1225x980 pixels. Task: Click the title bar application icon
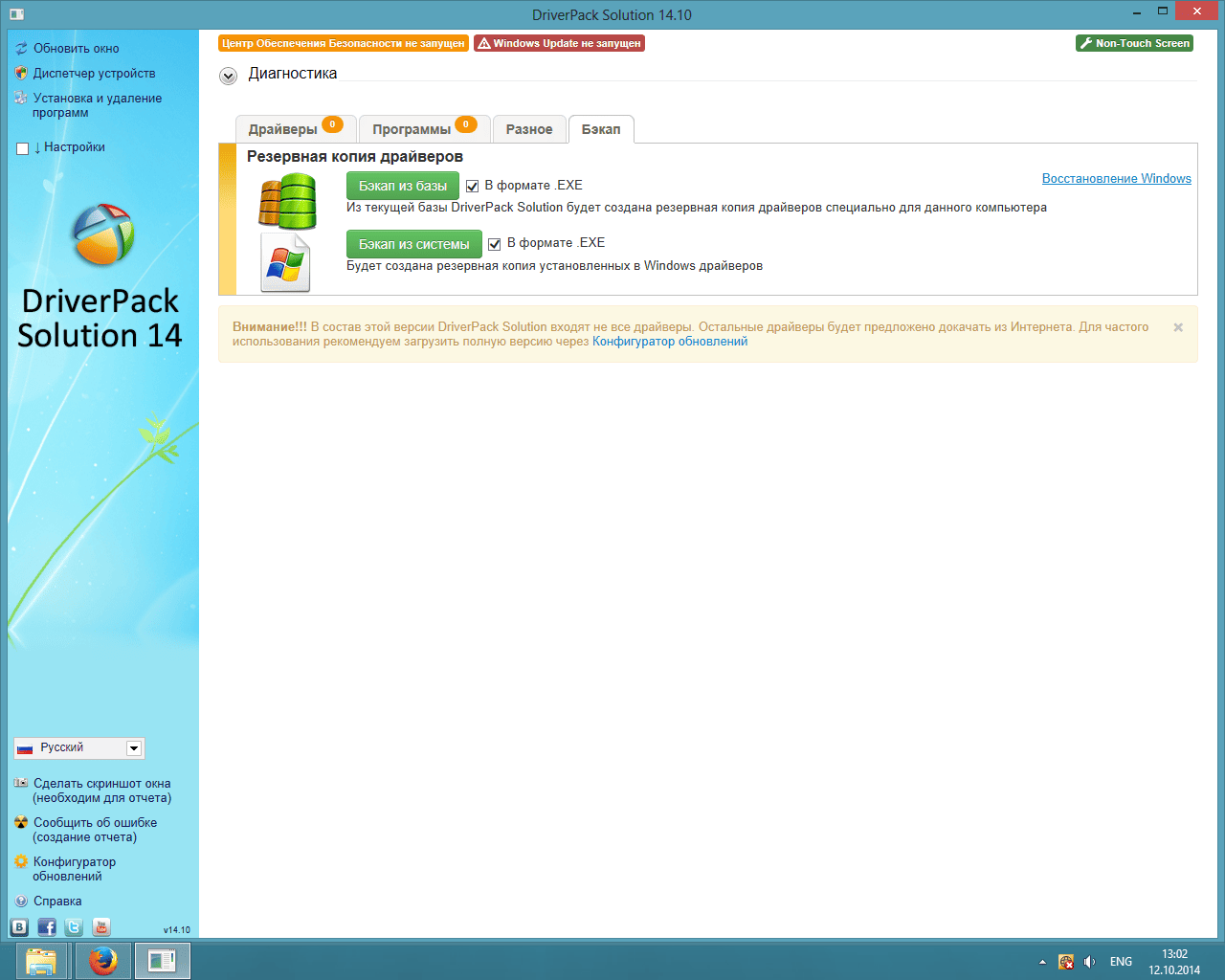[16, 14]
